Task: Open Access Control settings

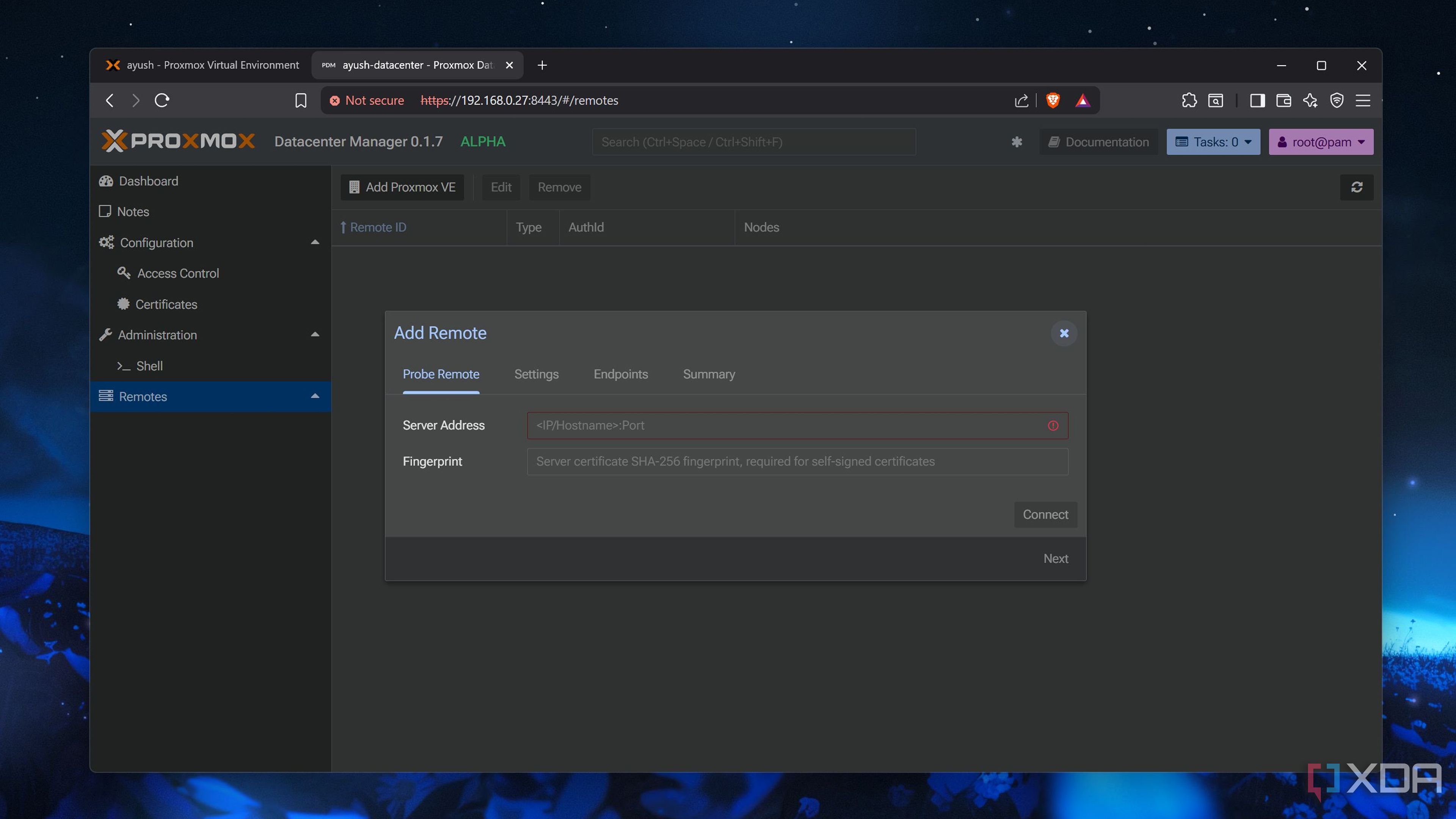Action: [210, 273]
